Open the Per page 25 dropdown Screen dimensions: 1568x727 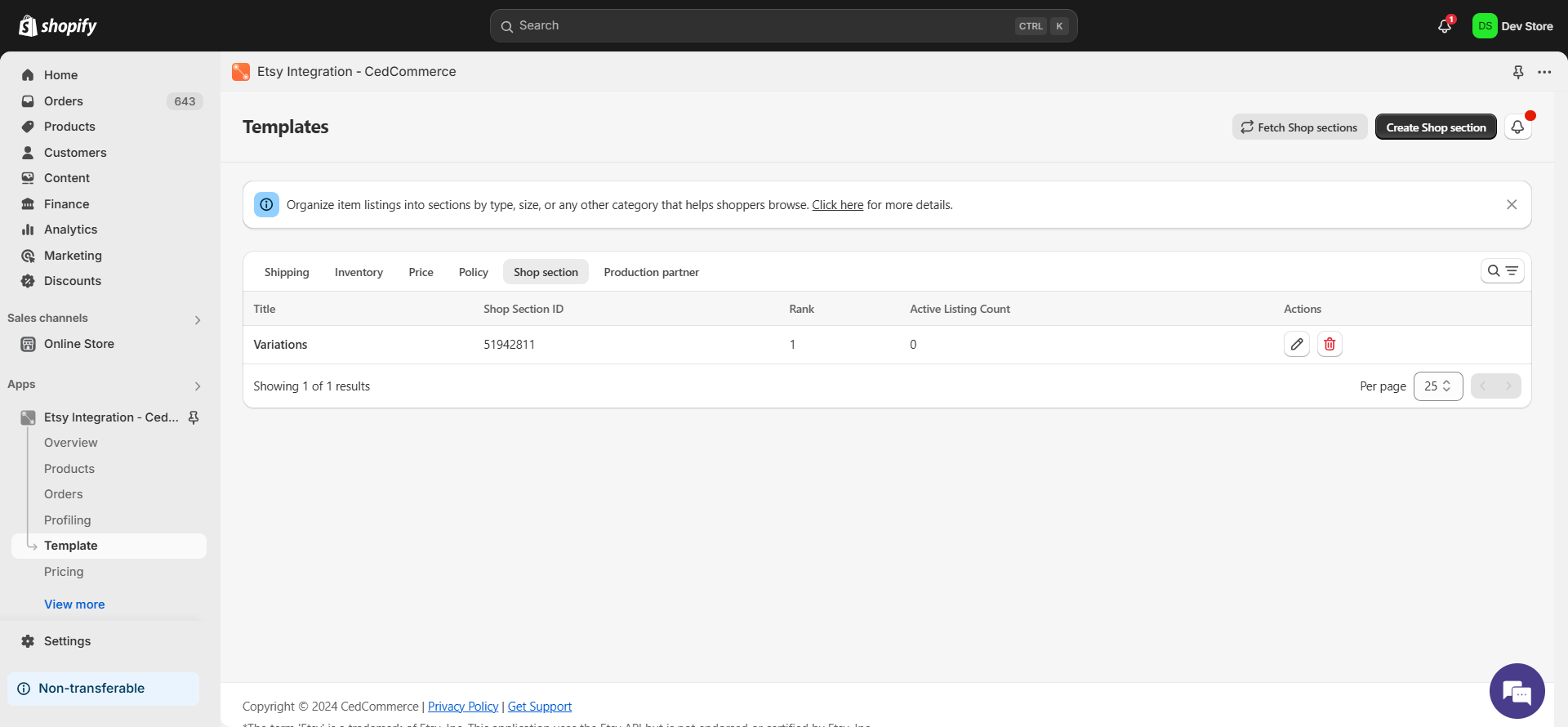coord(1438,386)
